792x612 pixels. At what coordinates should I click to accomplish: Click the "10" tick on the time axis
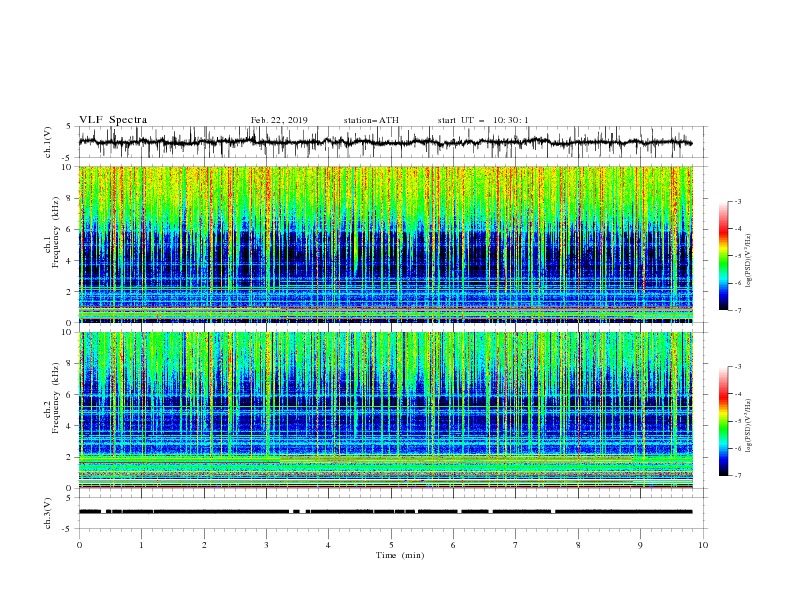[703, 545]
